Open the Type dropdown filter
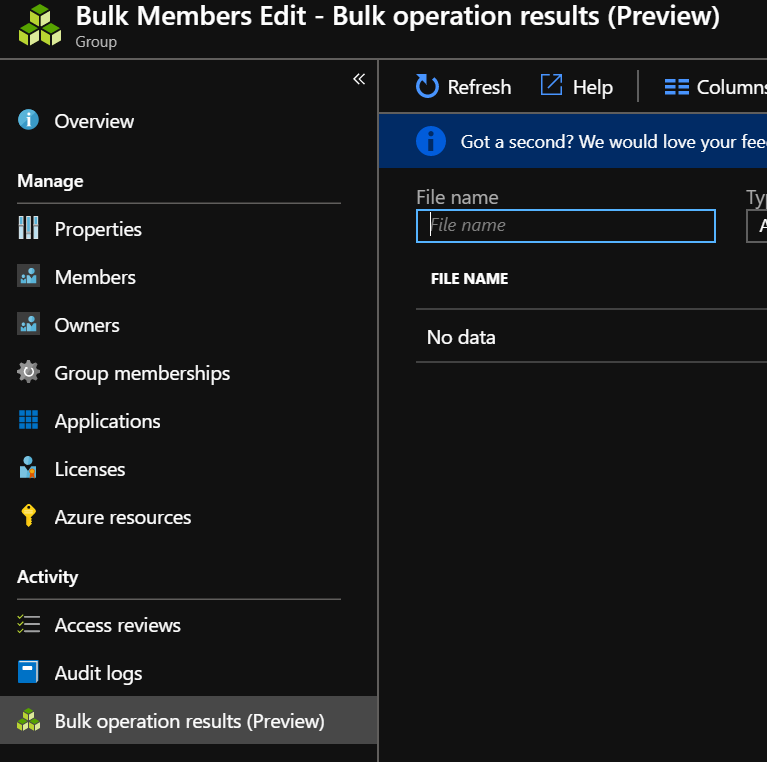The image size is (767, 762). tap(757, 226)
